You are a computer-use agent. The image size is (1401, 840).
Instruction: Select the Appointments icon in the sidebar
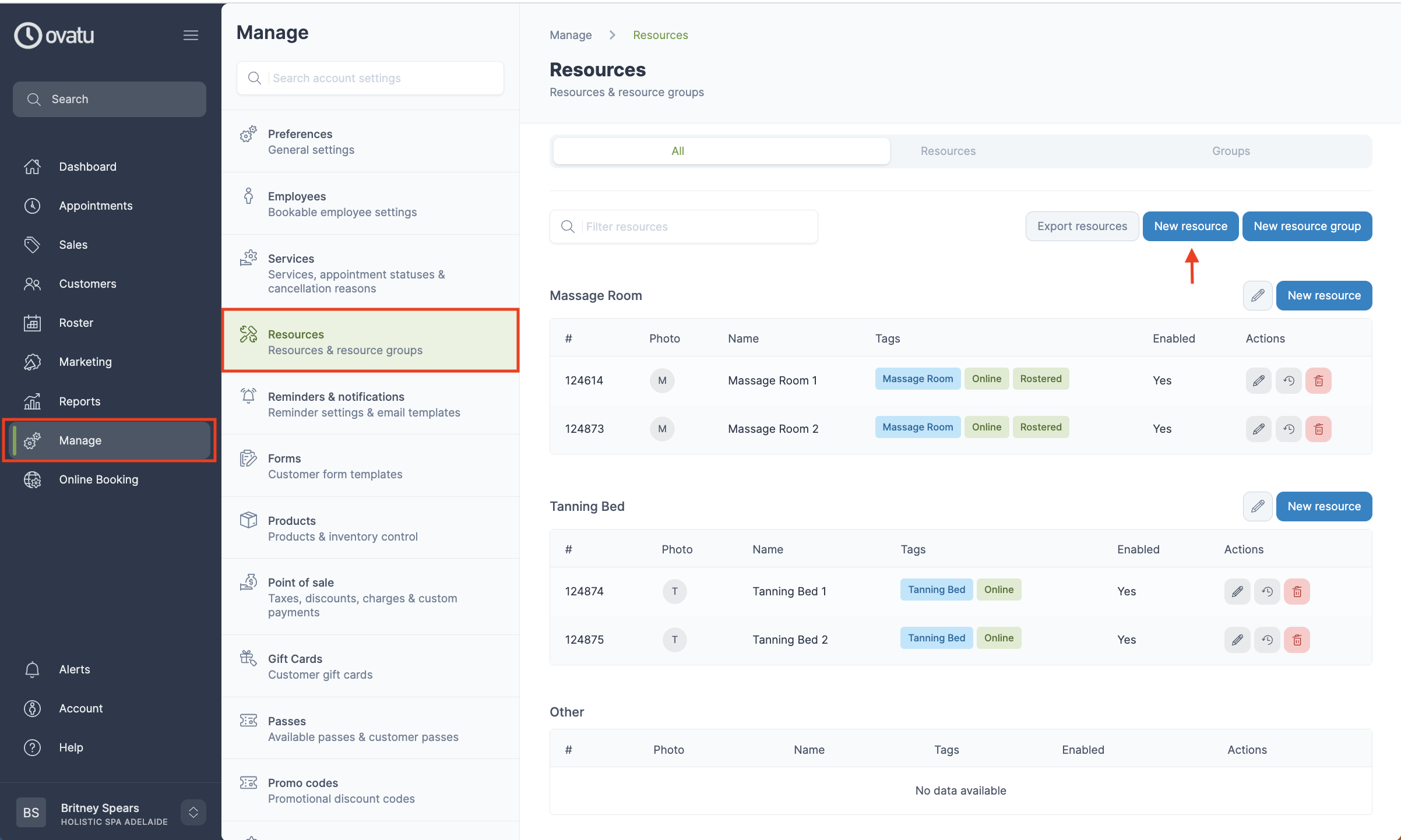click(33, 206)
